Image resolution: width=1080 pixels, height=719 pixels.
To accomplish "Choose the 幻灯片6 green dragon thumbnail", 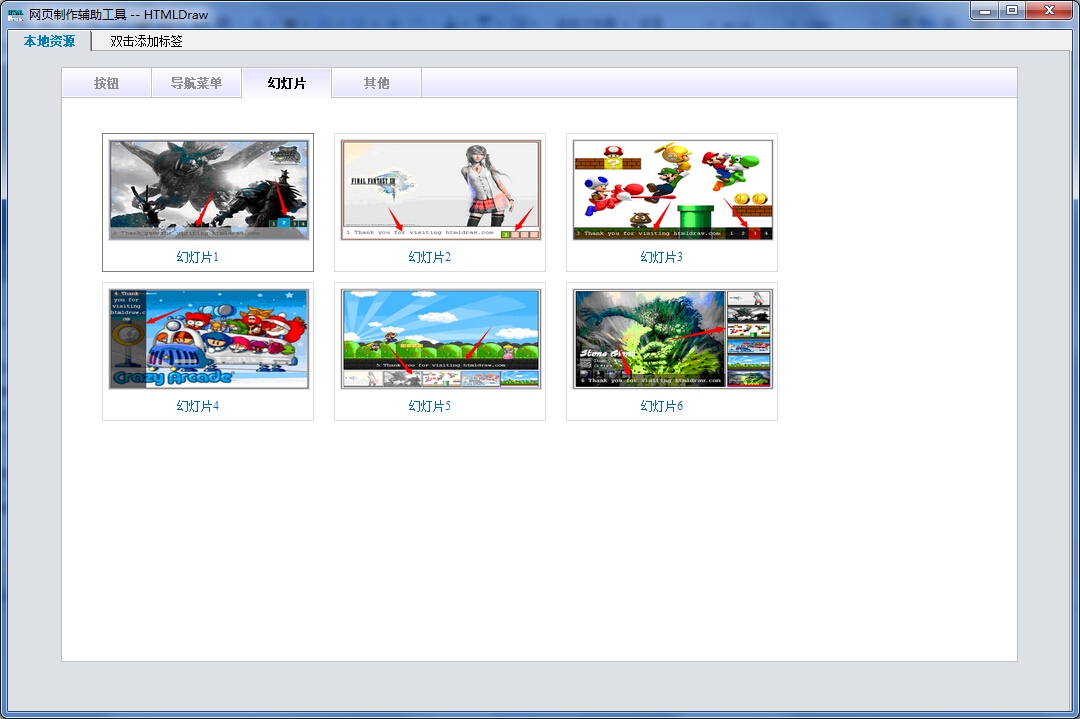I will (x=672, y=339).
